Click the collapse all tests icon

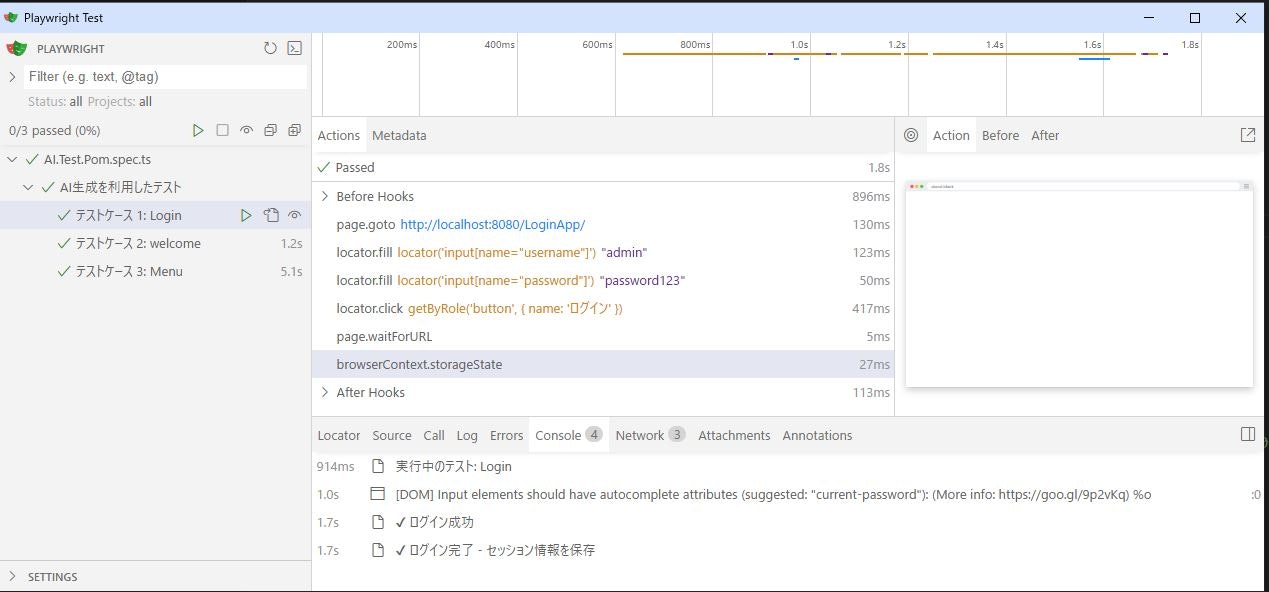[270, 130]
